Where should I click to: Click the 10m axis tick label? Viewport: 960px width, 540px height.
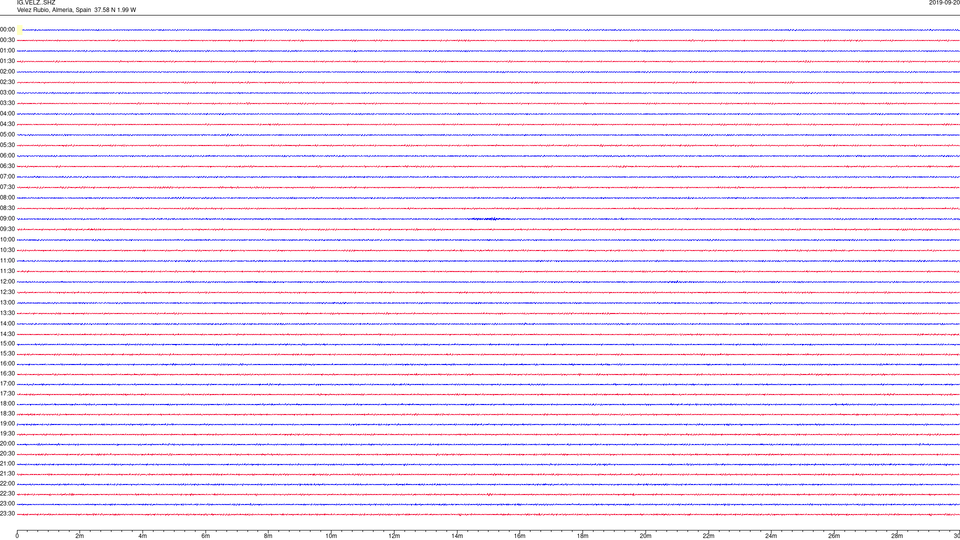click(331, 536)
